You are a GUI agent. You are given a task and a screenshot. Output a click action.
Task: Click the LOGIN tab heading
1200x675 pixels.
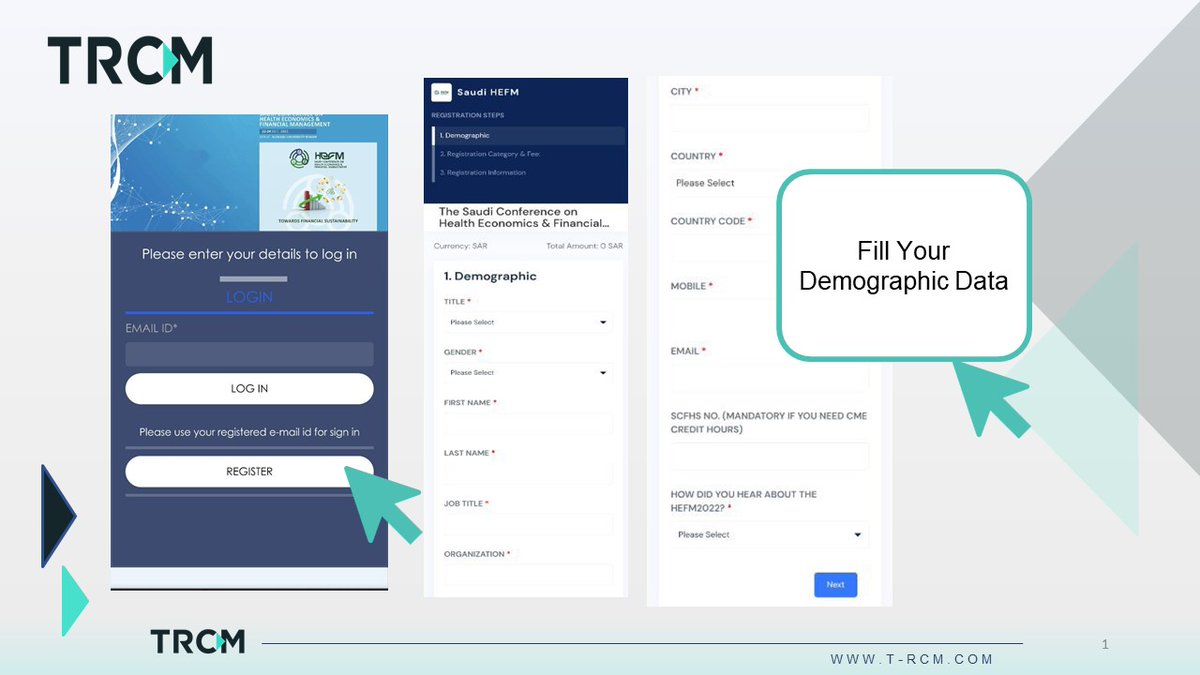pos(249,297)
